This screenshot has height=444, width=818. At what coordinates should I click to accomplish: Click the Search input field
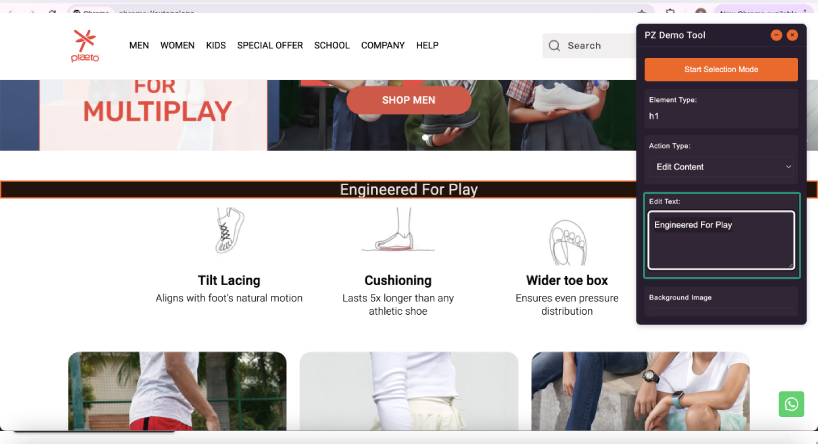coord(590,46)
